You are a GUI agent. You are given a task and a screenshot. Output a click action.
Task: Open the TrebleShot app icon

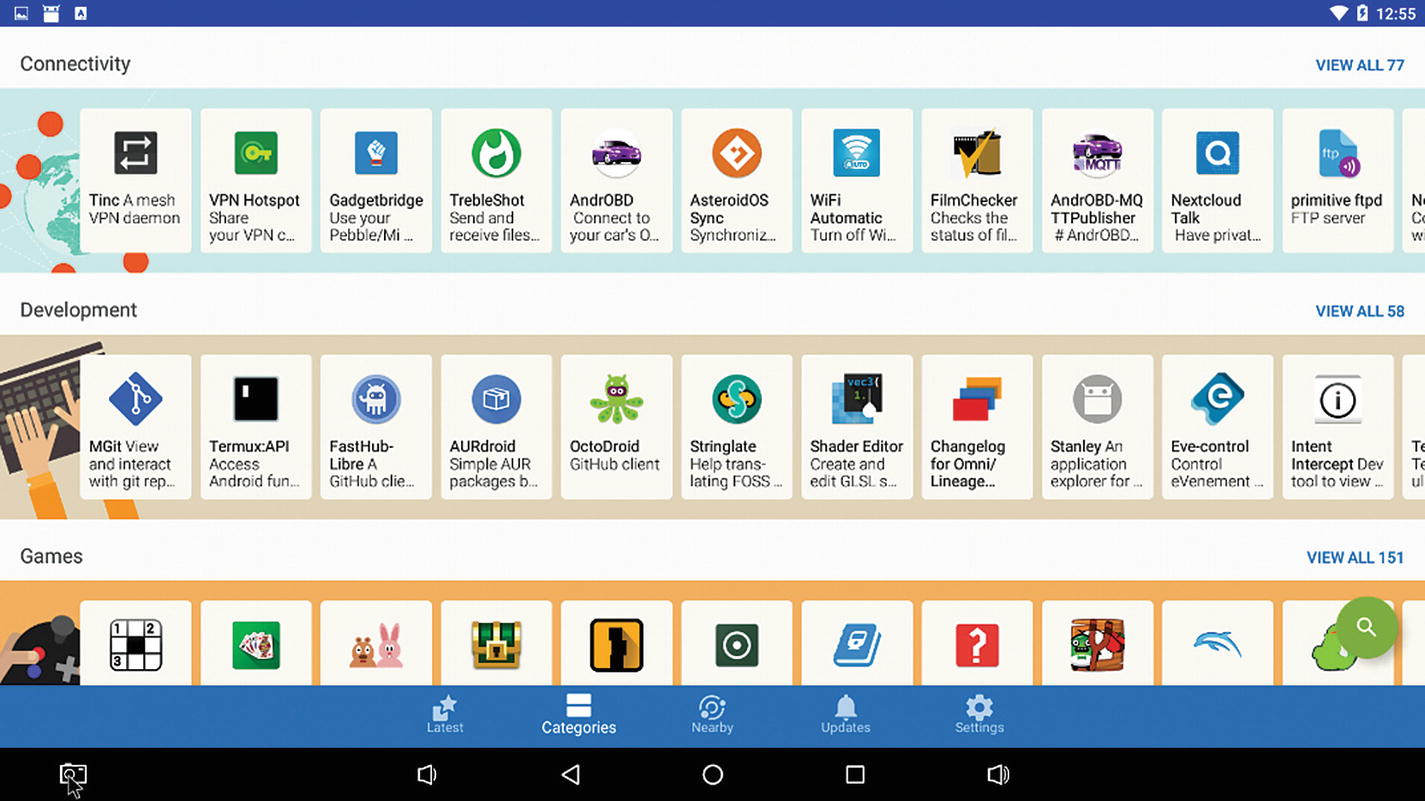pyautogui.click(x=496, y=153)
